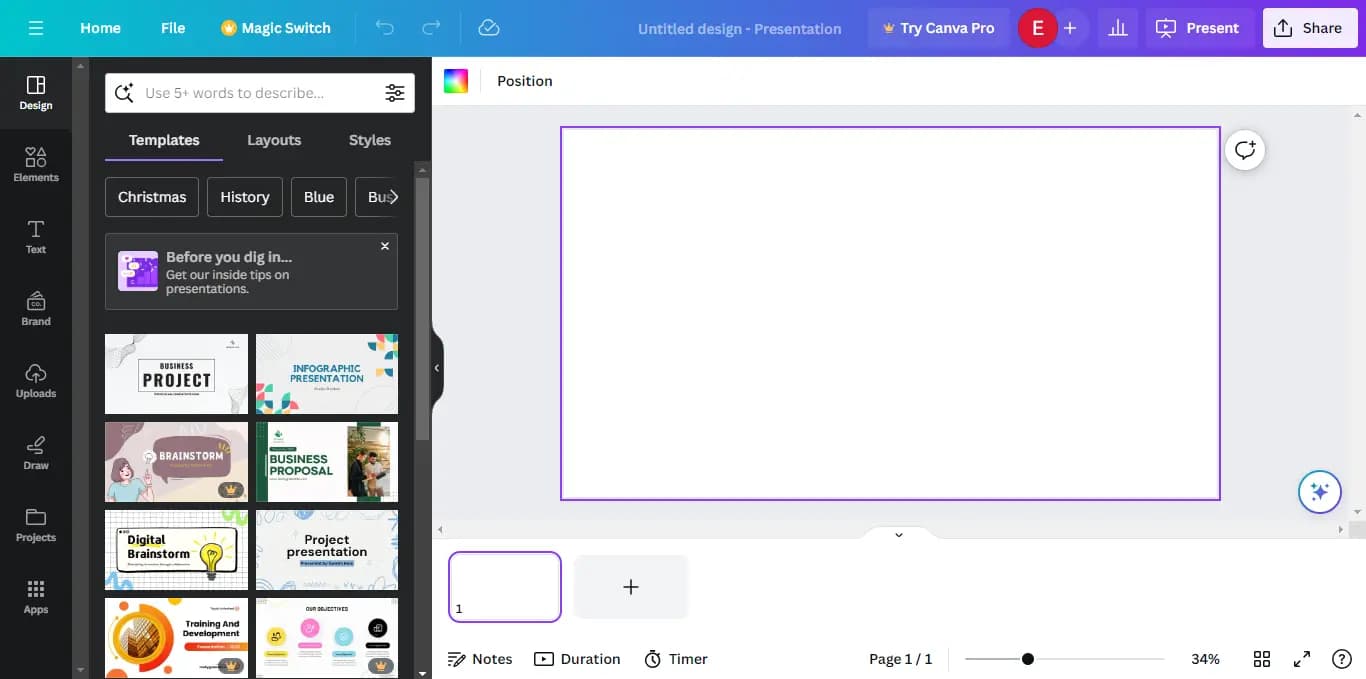The height and width of the screenshot is (679, 1366).
Task: Open the template search filter sliders icon
Action: (395, 93)
